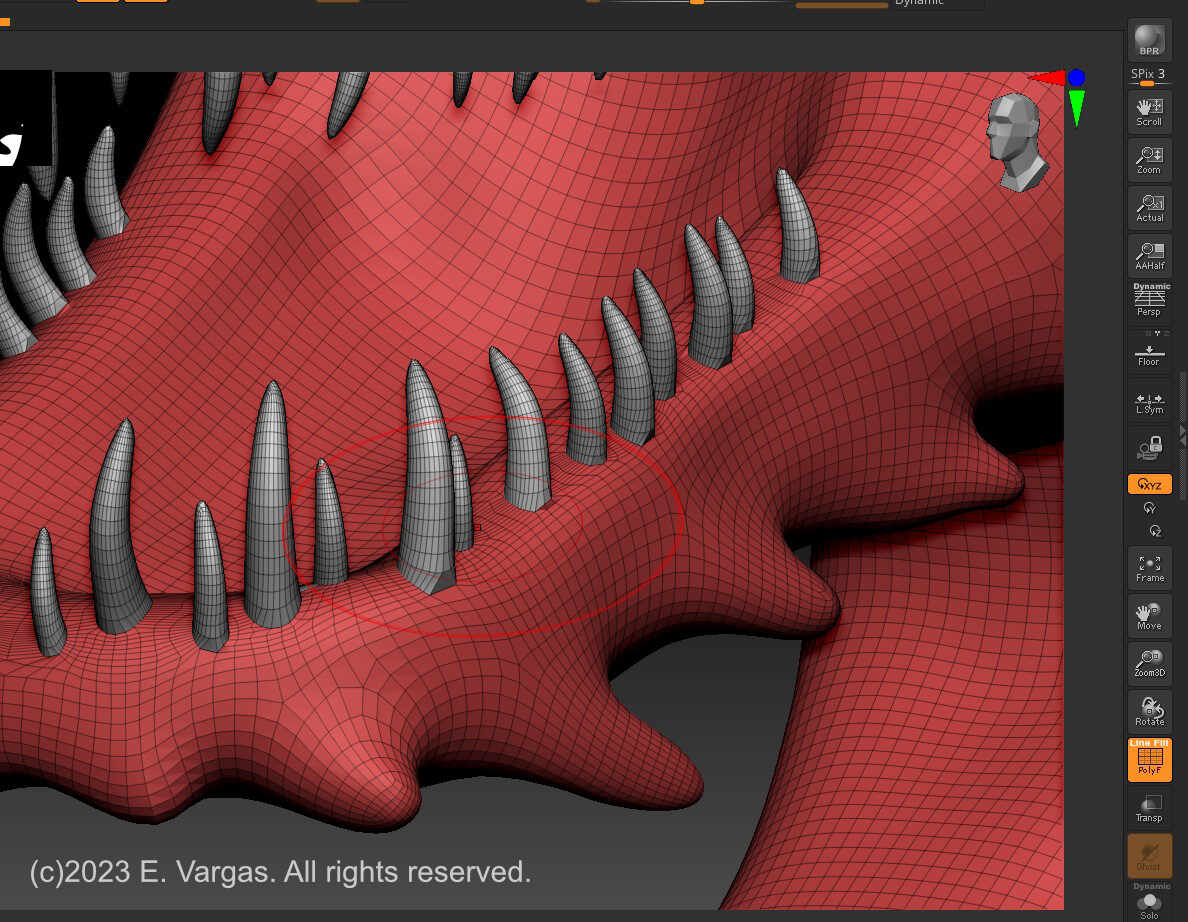Activate the Scroll canvas tool

click(1149, 111)
